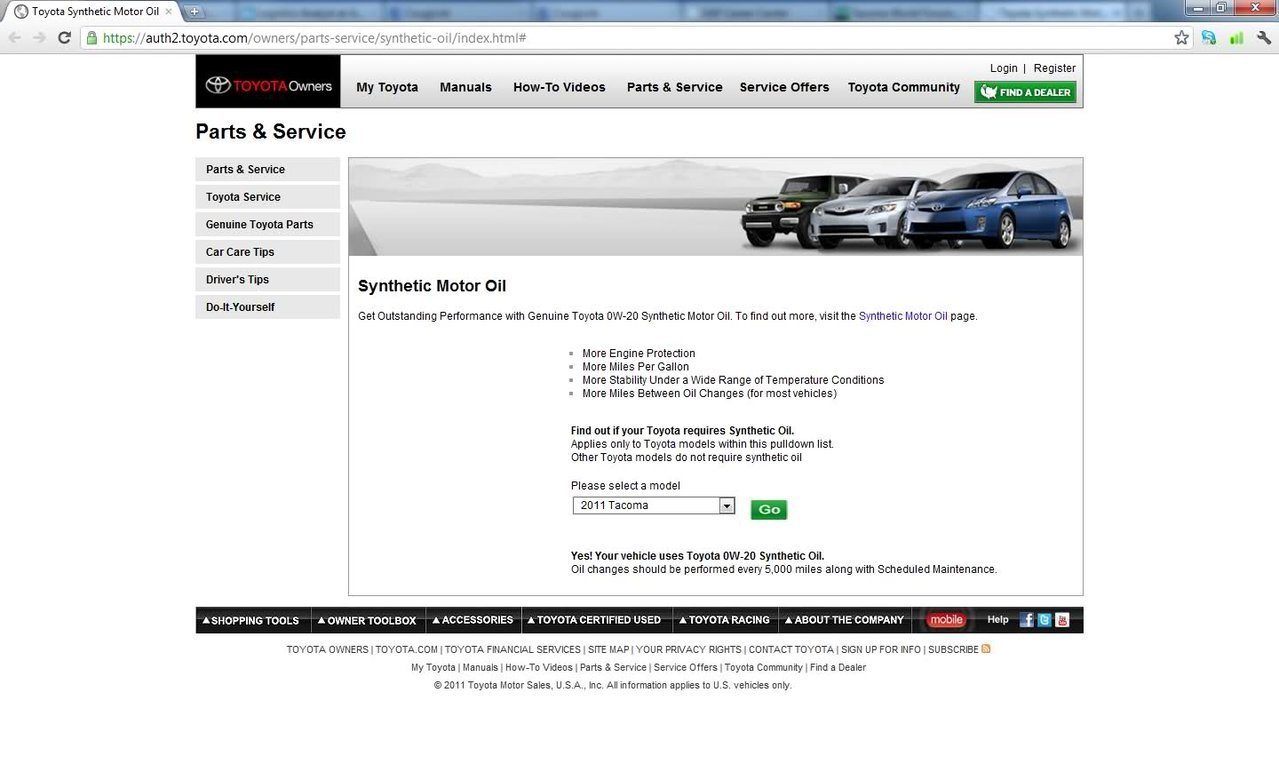Open the SIGN UP FOR INFO footer link
The height and width of the screenshot is (764, 1279).
point(881,650)
